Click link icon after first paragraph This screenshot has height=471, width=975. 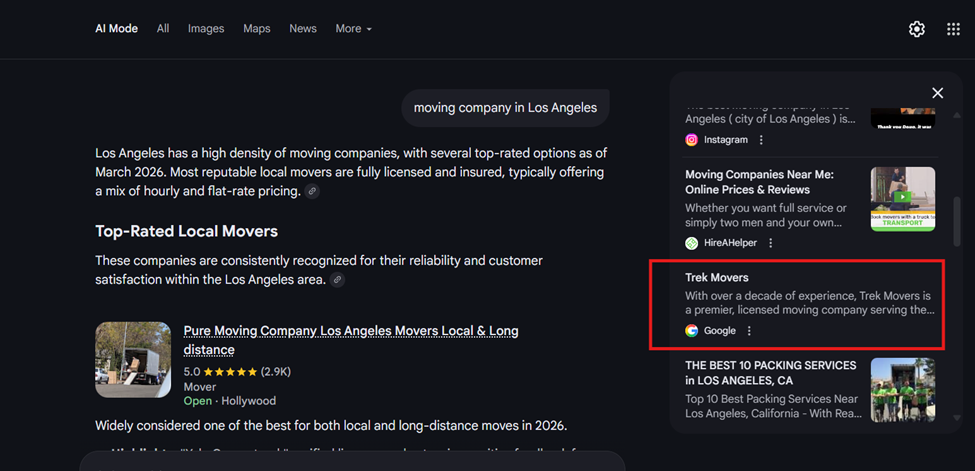[x=313, y=191]
